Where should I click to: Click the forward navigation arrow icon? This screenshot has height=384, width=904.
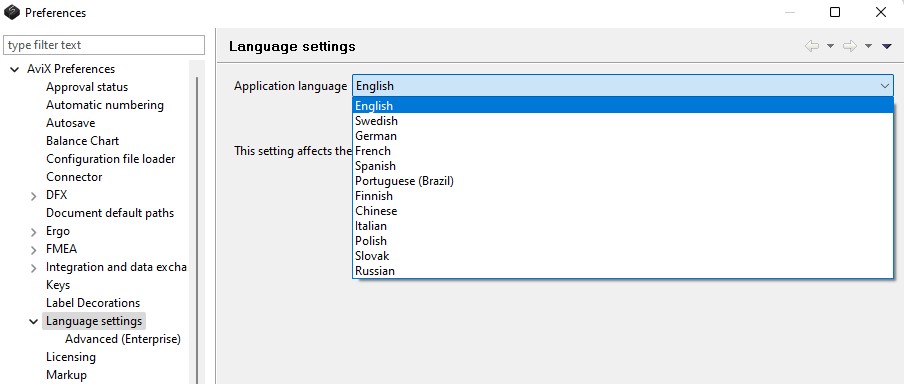tap(850, 46)
